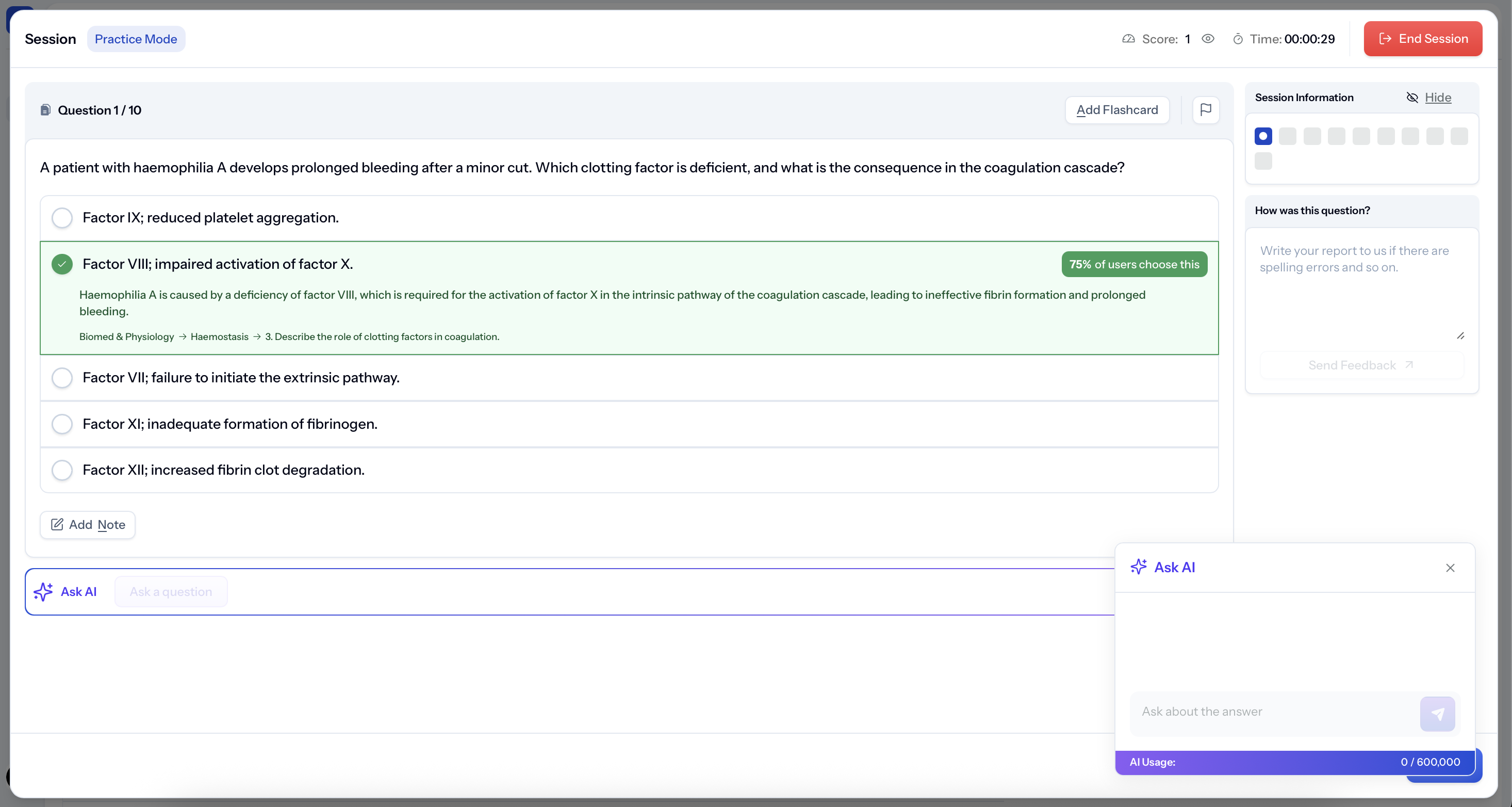1512x807 pixels.
Task: Hide the Session Information panel
Action: 1437,98
